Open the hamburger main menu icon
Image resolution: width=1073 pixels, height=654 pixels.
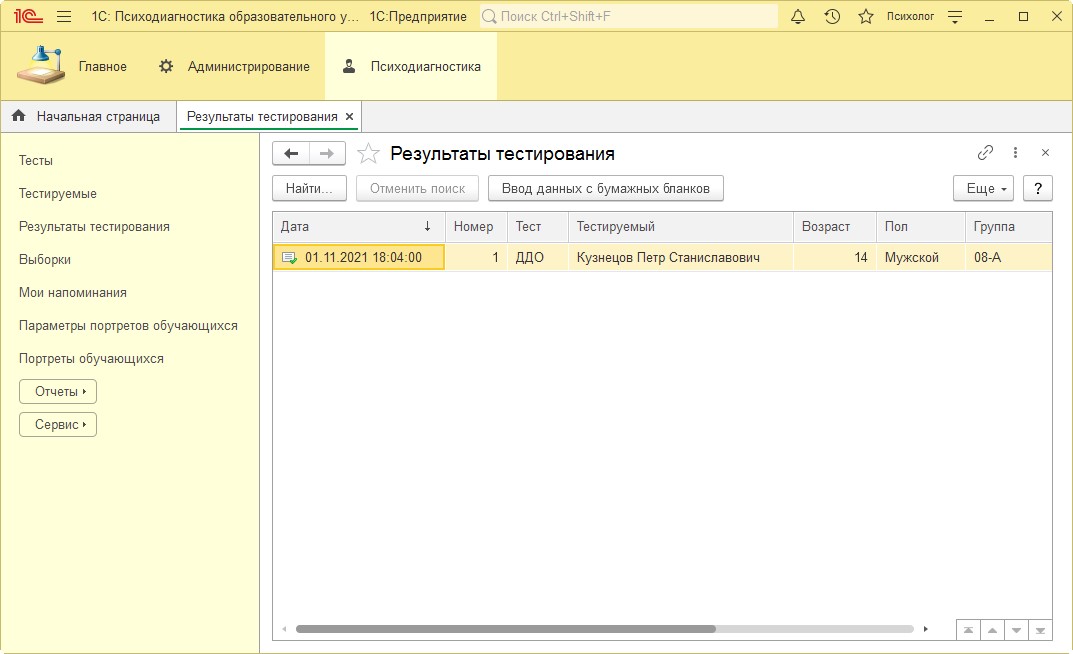click(64, 17)
